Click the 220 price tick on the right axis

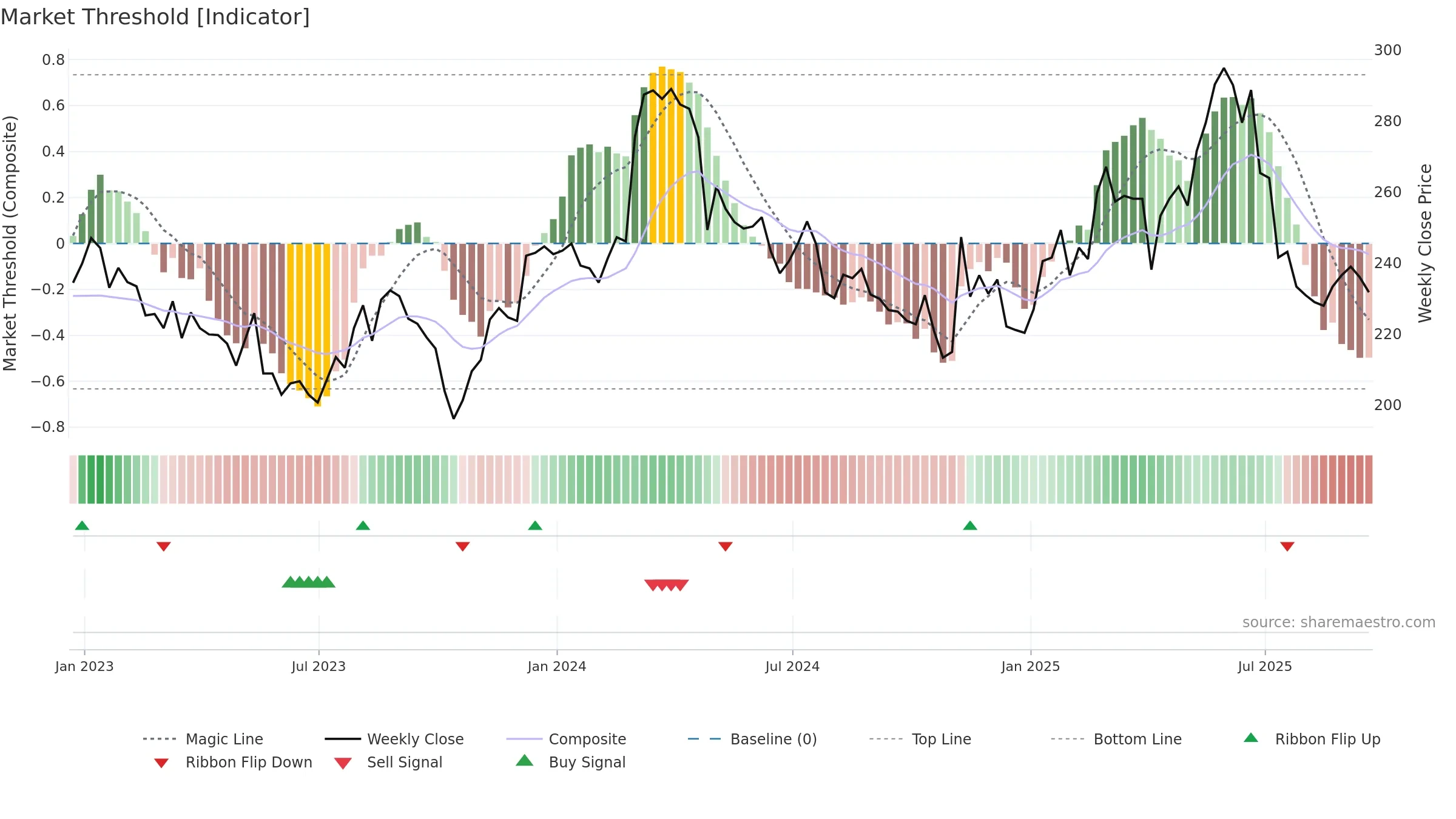1388,334
